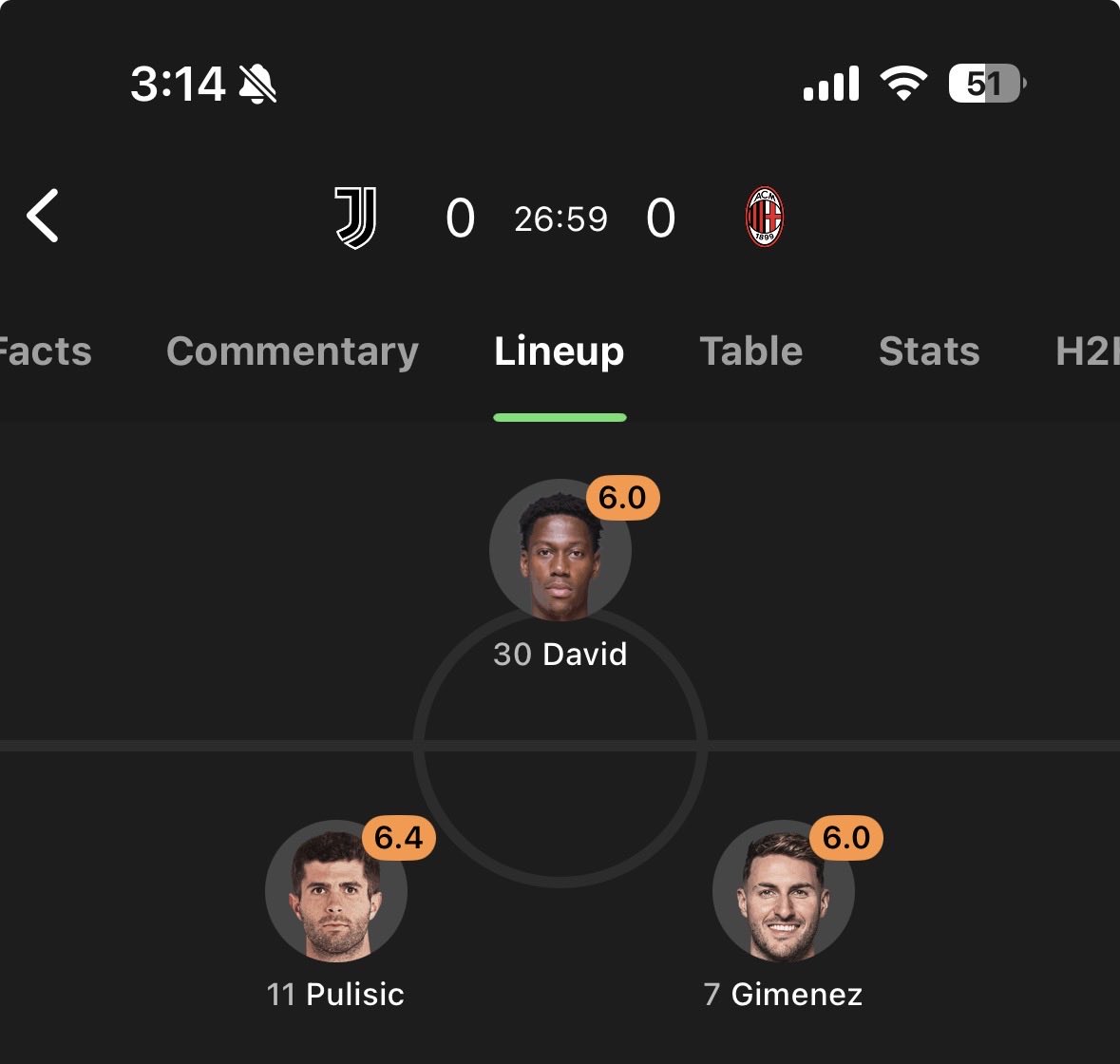Select the Lineup tab
Screen dimensions: 1120x1064
pyautogui.click(x=560, y=351)
